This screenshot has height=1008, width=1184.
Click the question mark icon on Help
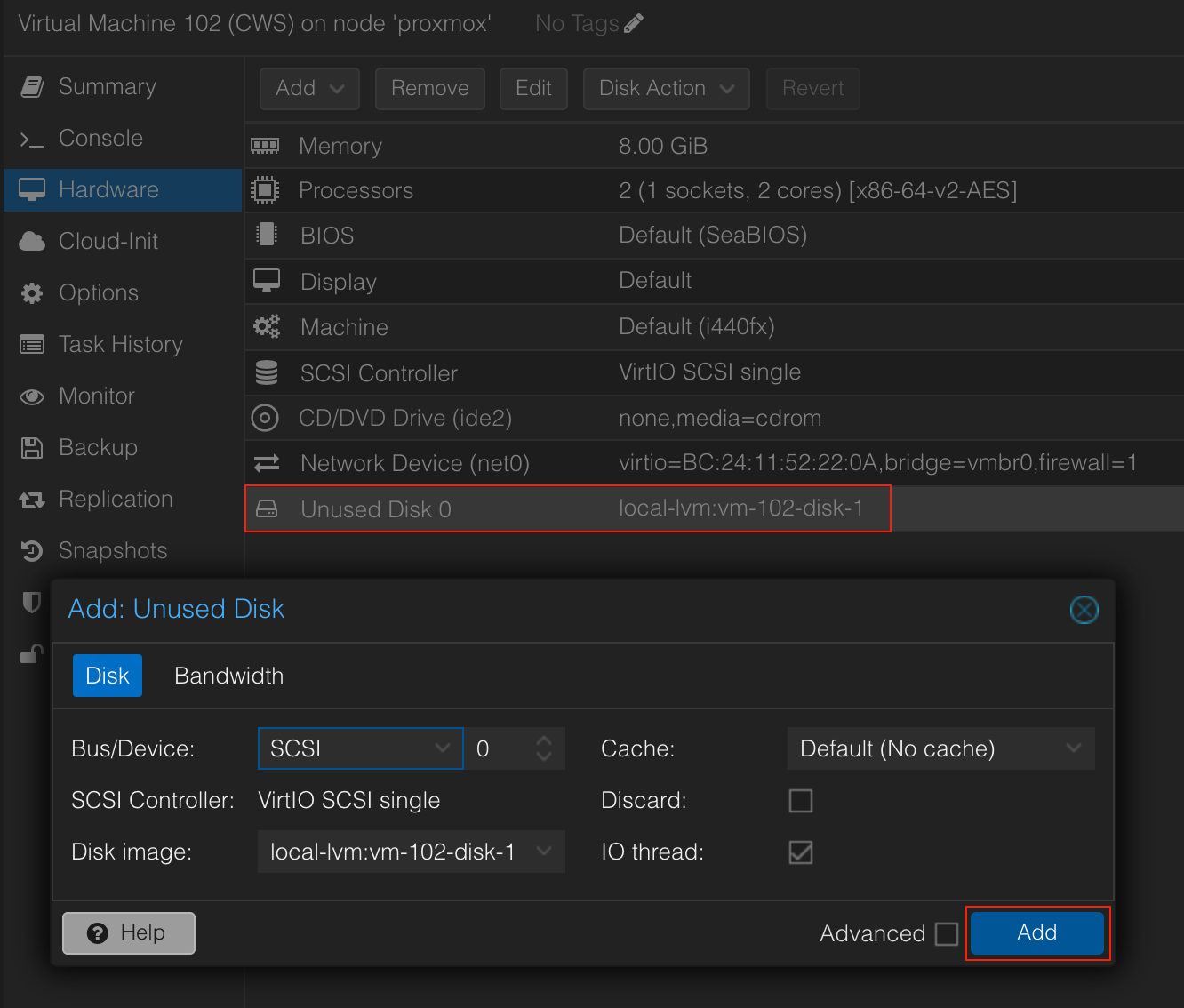pos(98,932)
